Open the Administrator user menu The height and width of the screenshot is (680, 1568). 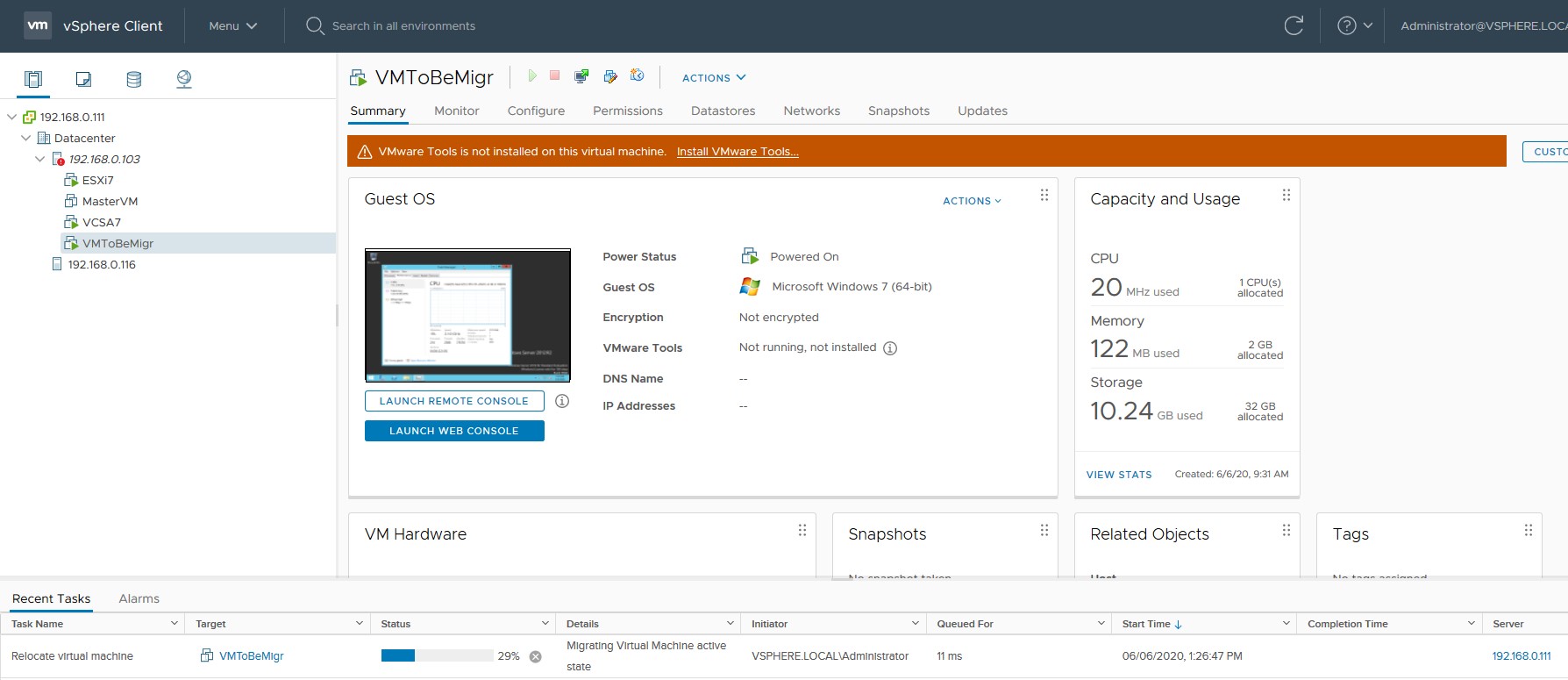click(1483, 26)
